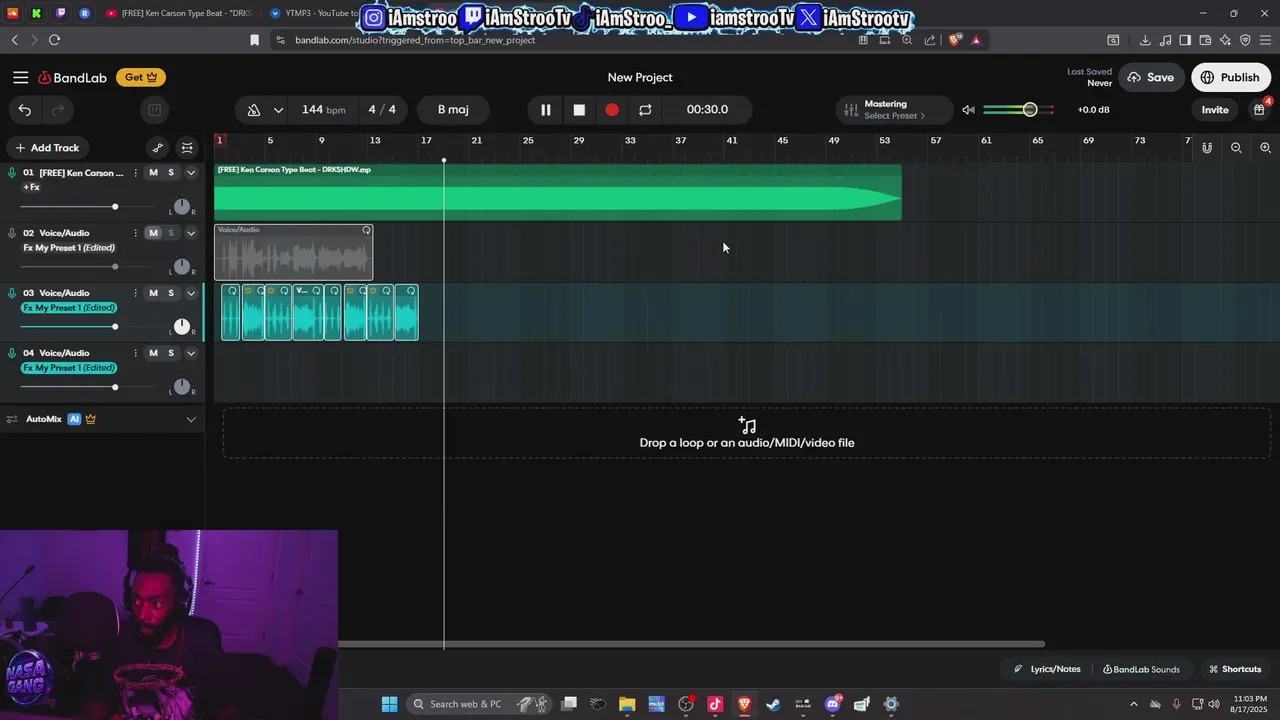Viewport: 1280px width, 720px height.
Task: Mute track 03 Voice/Audio
Action: (153, 293)
